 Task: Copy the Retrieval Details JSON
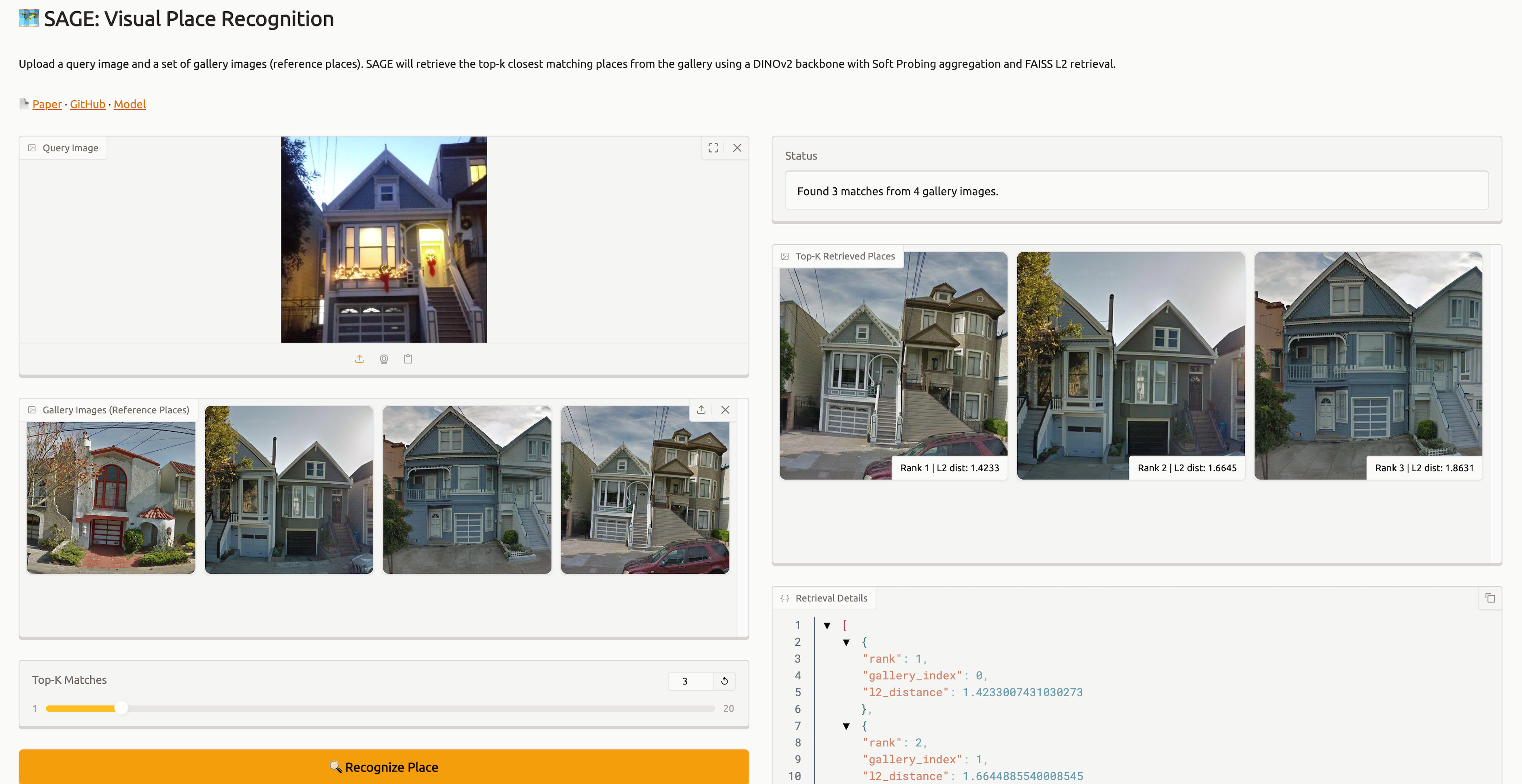(1490, 598)
